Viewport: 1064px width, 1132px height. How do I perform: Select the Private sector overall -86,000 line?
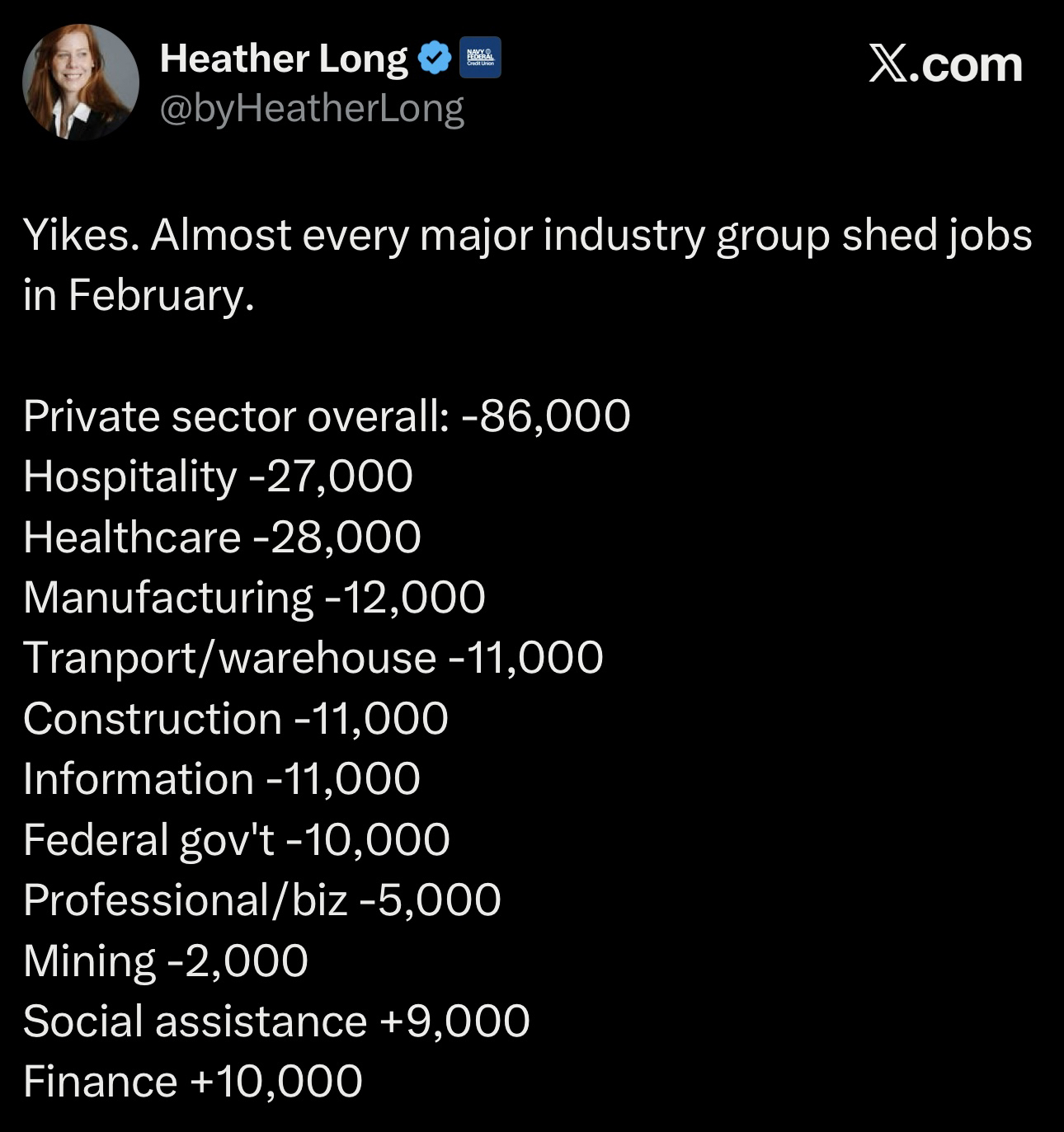tap(327, 416)
